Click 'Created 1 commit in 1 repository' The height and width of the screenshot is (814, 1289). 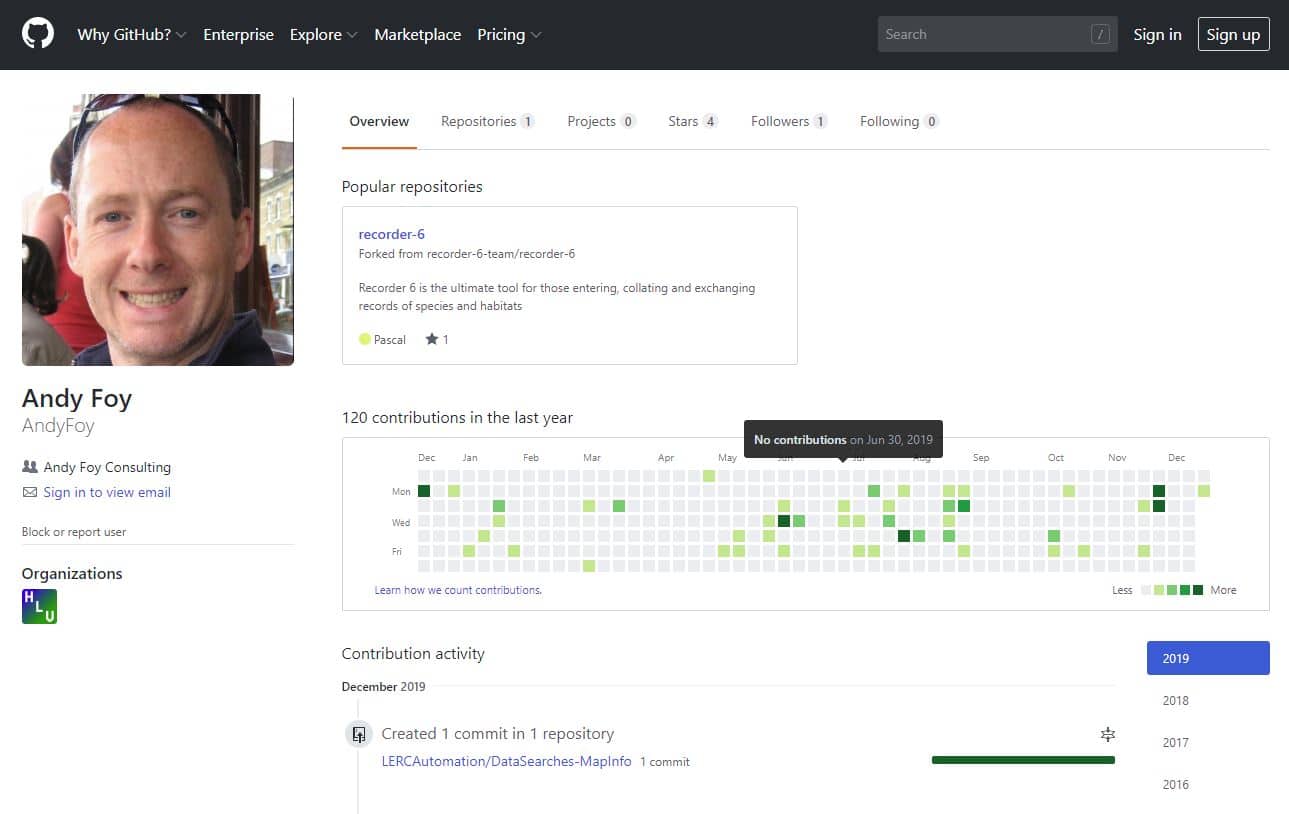click(x=498, y=734)
